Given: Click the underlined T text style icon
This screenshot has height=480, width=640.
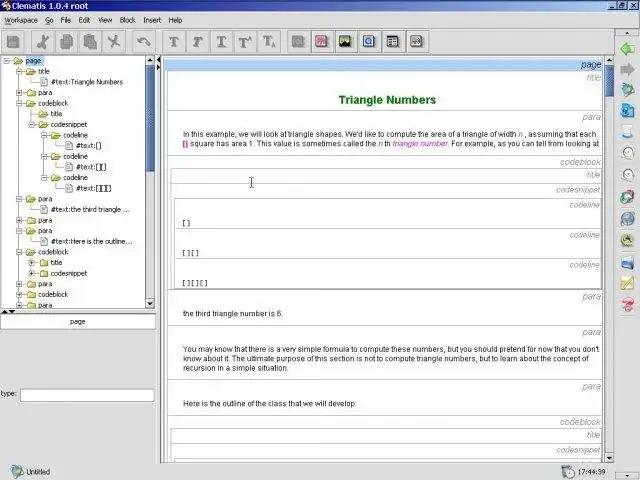Looking at the screenshot, I should click(x=221, y=42).
